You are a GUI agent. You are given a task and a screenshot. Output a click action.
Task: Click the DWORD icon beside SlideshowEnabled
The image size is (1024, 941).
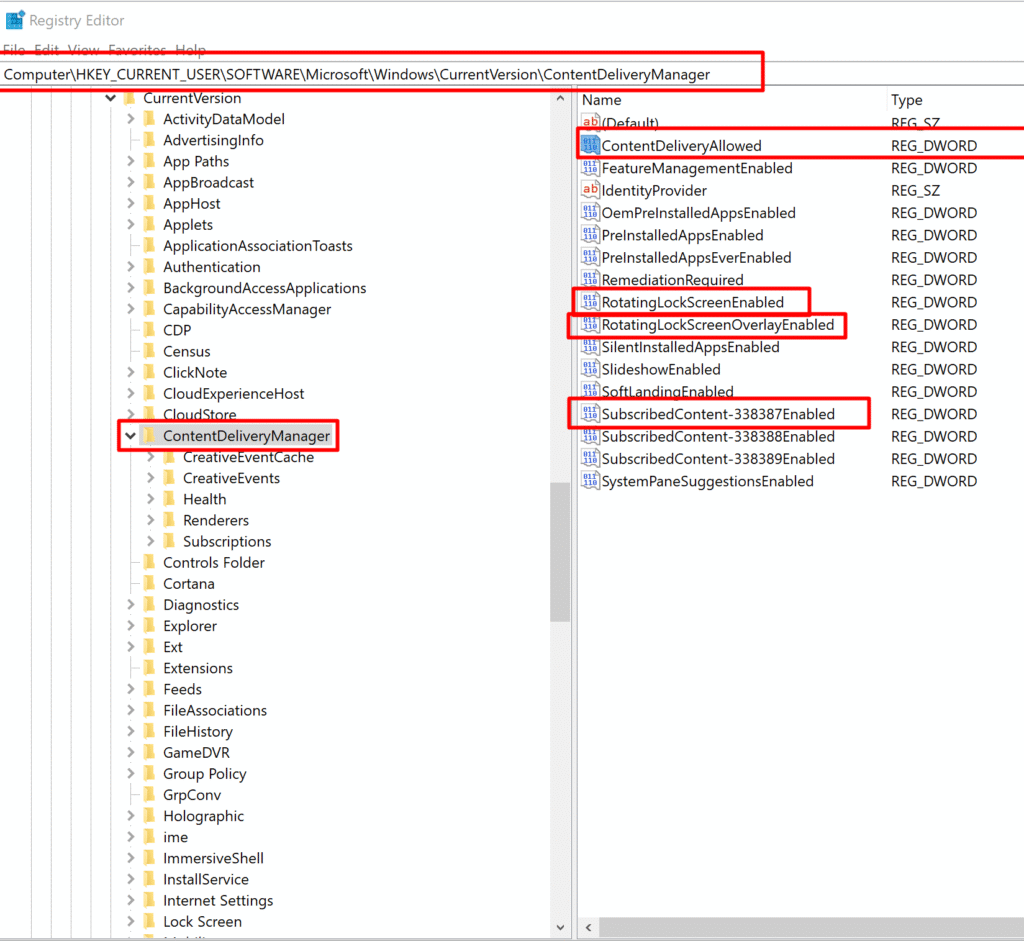[x=590, y=370]
